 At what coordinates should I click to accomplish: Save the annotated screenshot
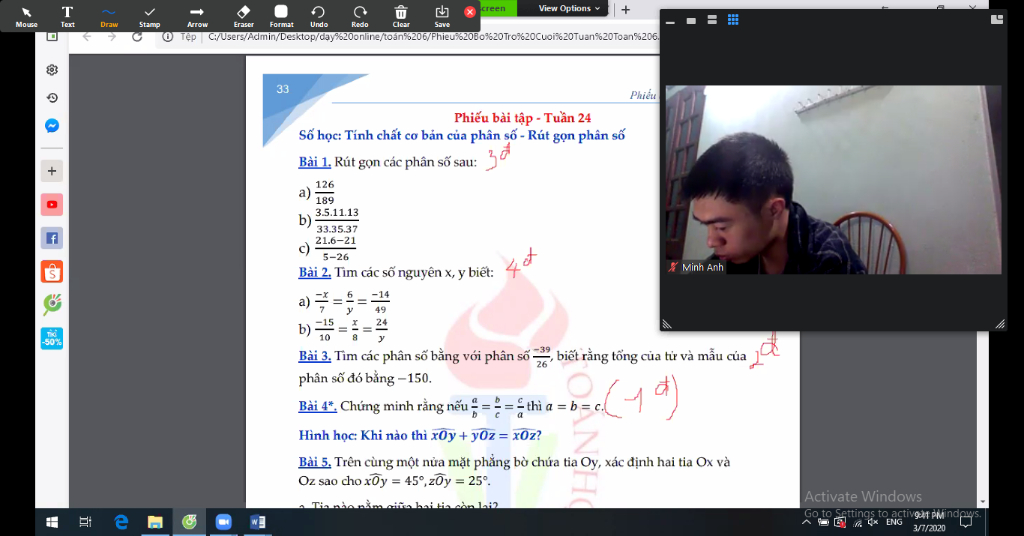click(442, 16)
